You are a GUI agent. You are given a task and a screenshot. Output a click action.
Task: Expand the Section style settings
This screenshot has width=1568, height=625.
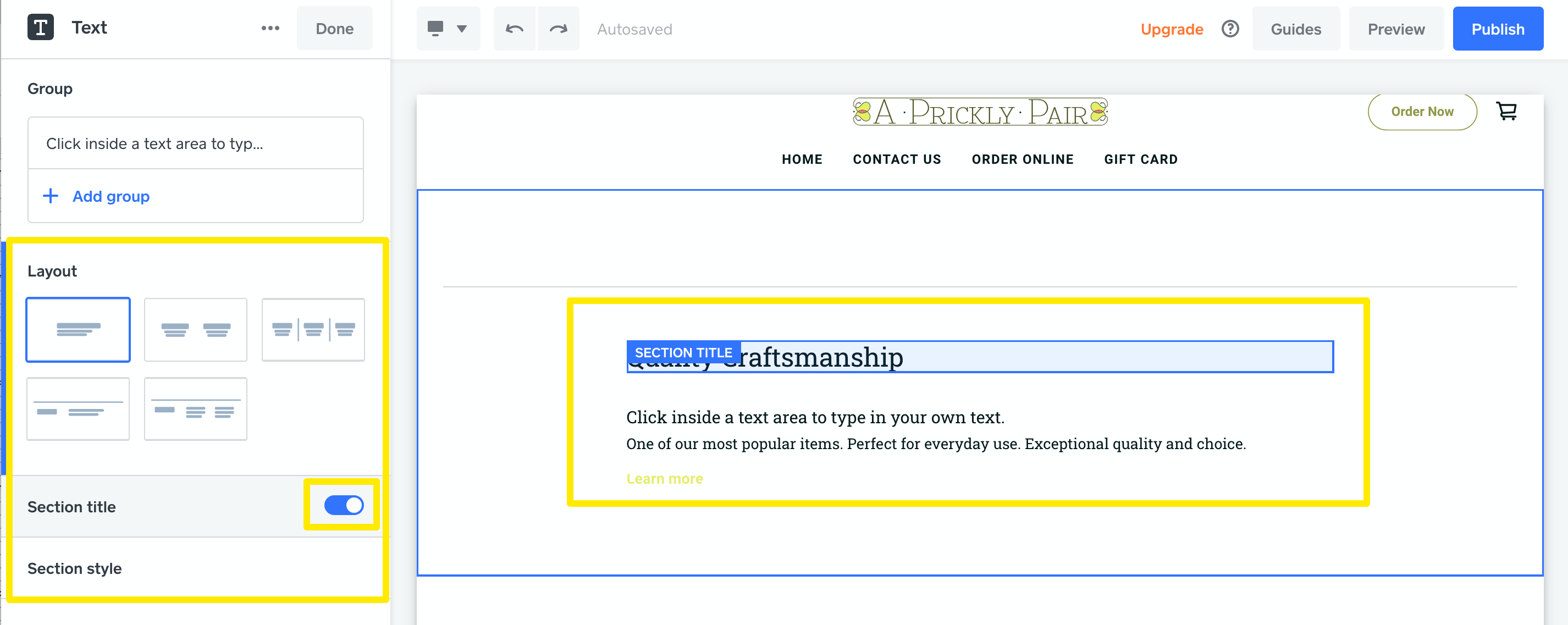click(x=74, y=568)
